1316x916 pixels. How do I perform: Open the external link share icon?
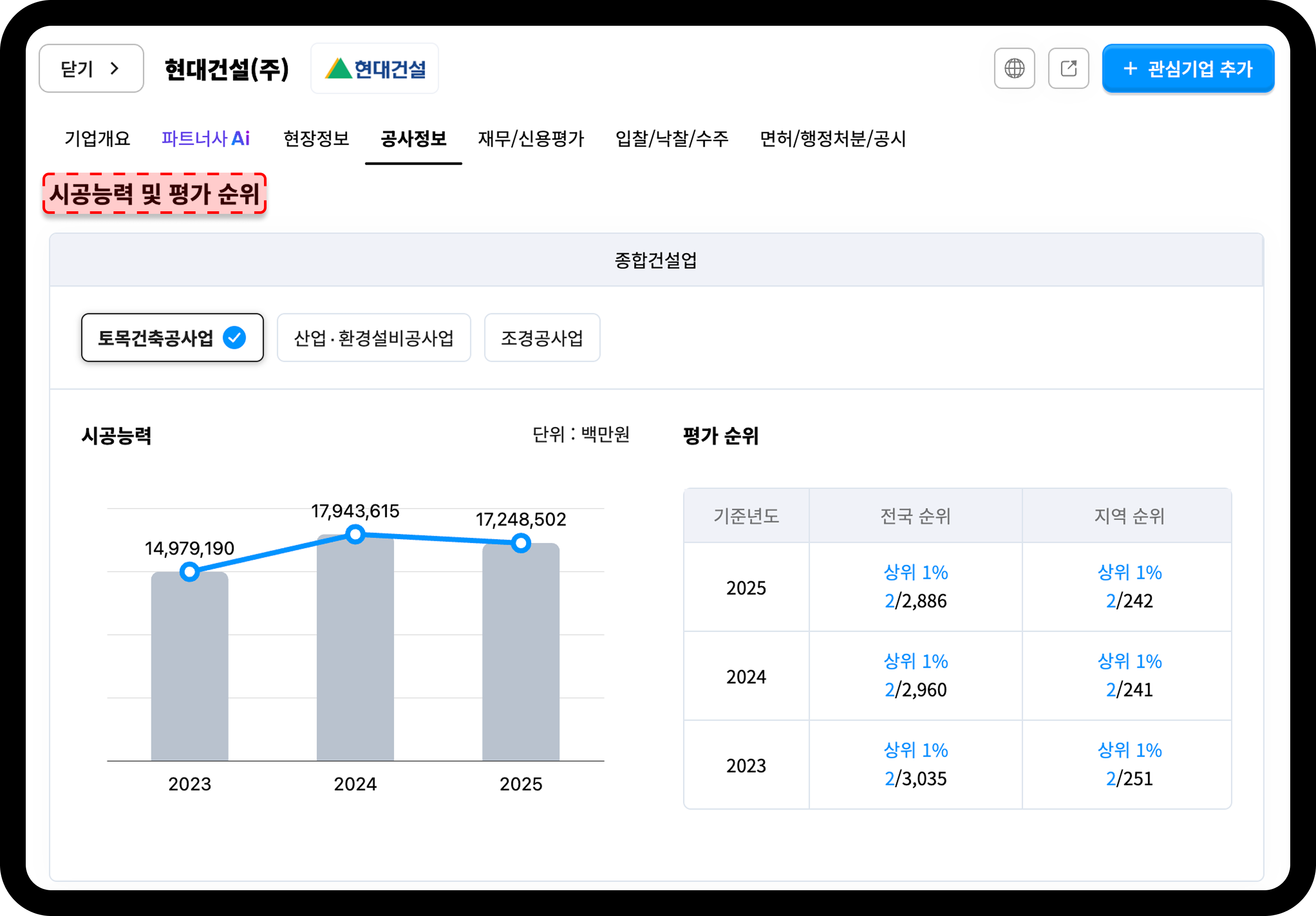pyautogui.click(x=1068, y=68)
